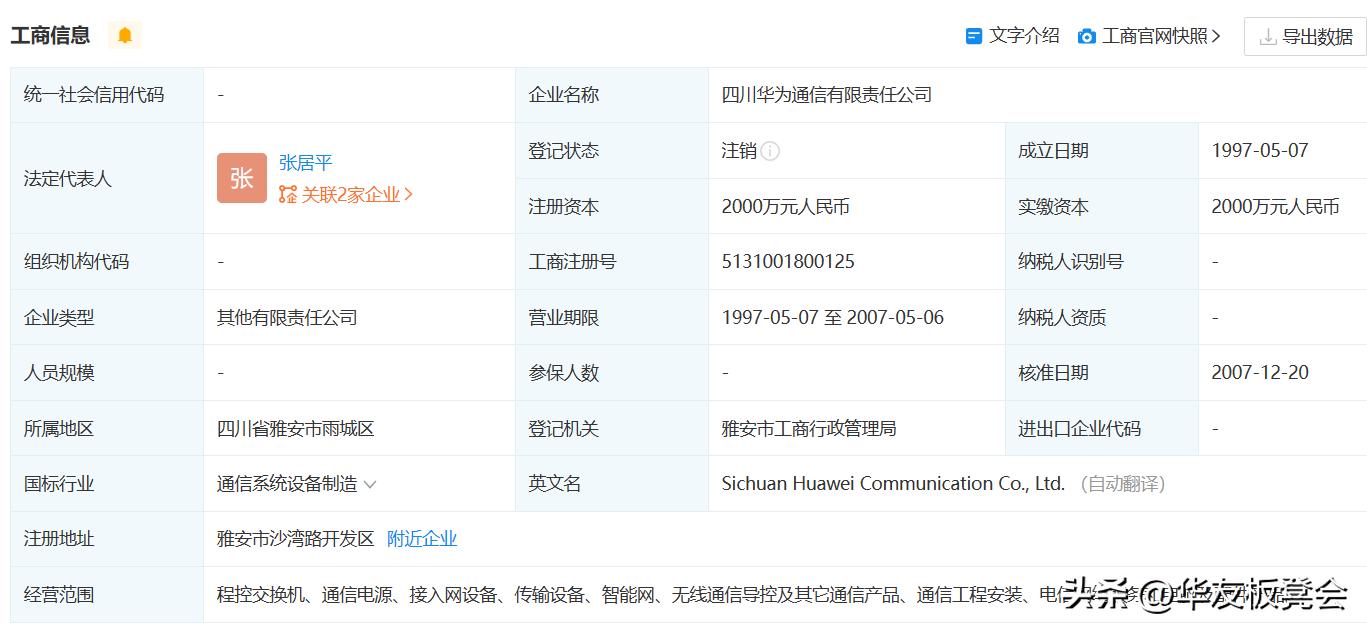Open legal representative 张居平 profile link
1367x630 pixels.
305,163
